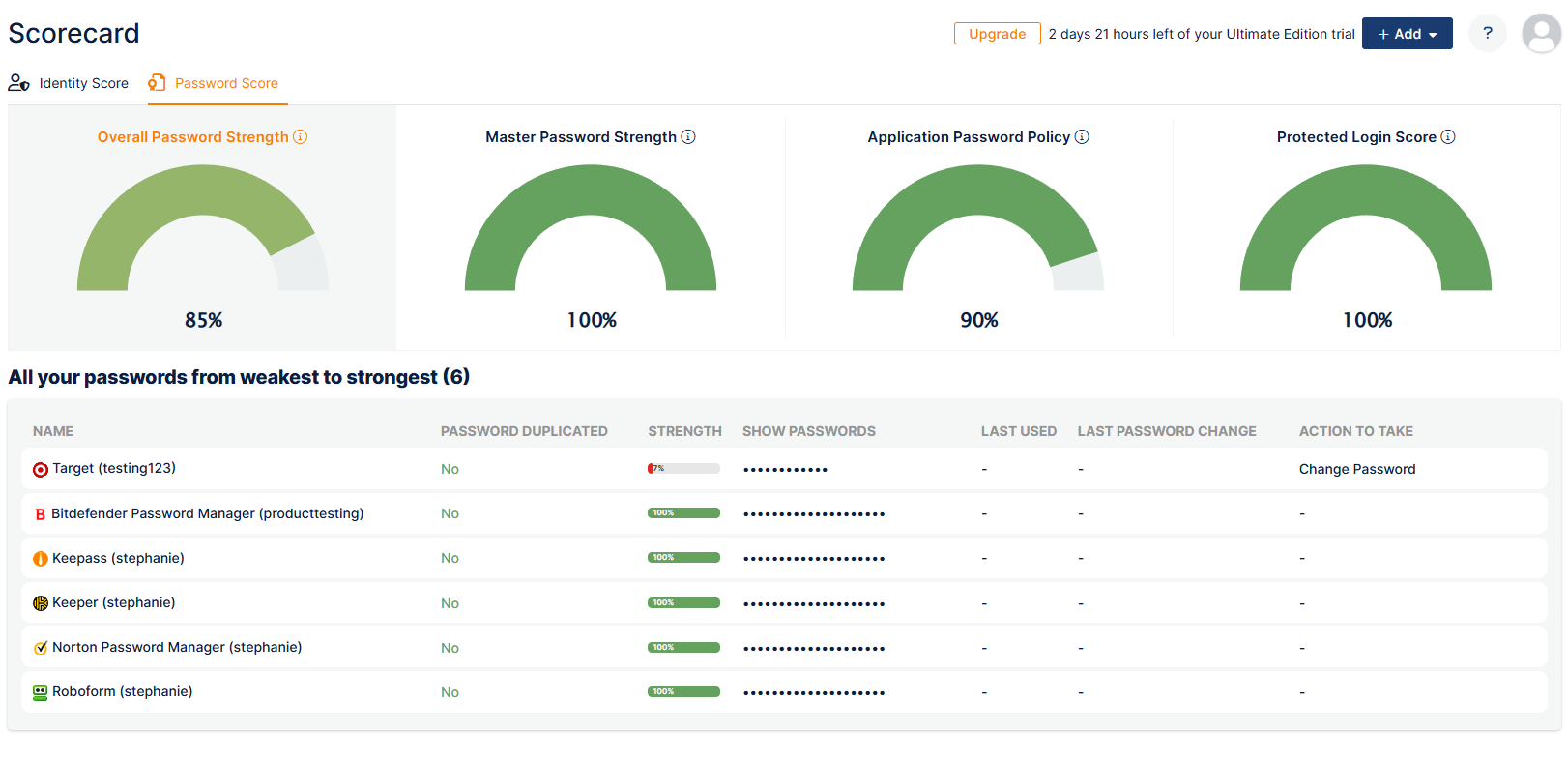The width and height of the screenshot is (1568, 757).
Task: Click Keepass's 100% strength bar
Action: 683,558
